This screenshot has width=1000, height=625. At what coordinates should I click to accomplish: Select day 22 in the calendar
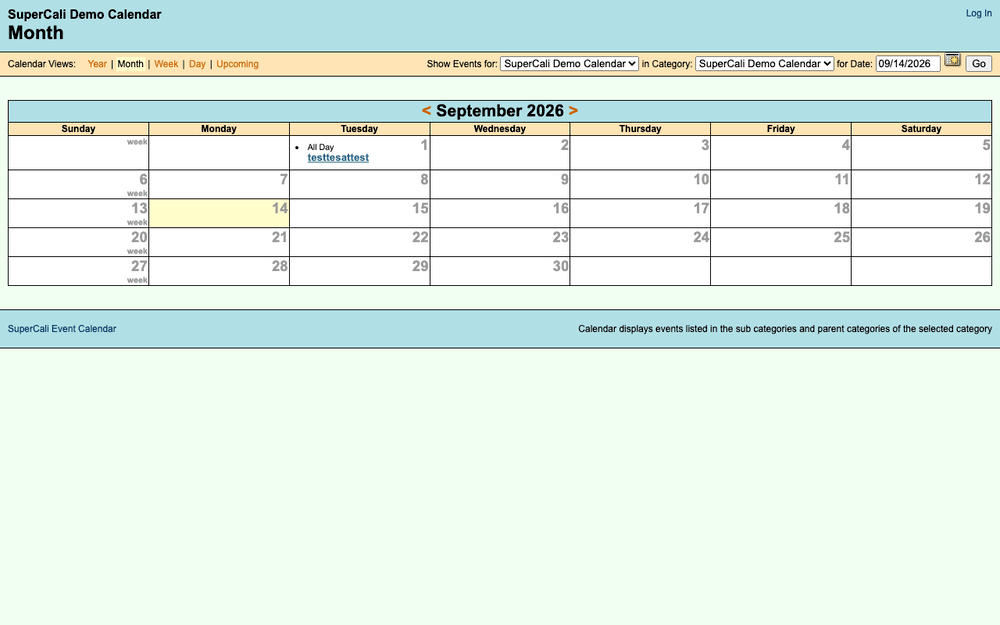[420, 237]
